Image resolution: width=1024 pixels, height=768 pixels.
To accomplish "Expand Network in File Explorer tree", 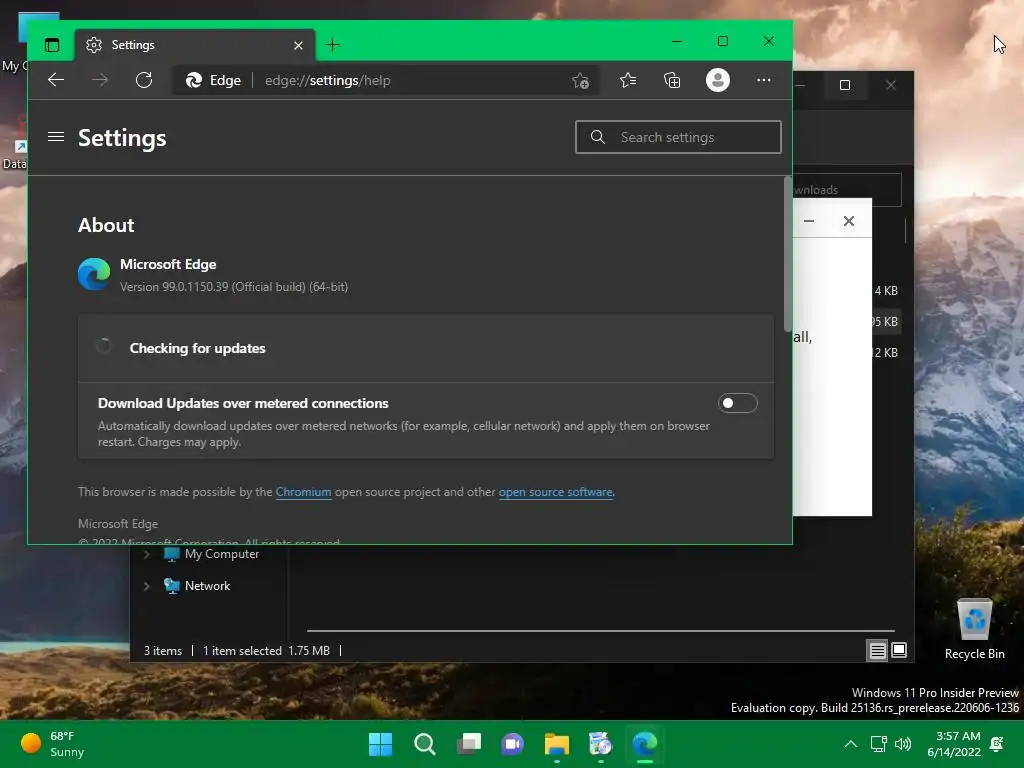I will [x=147, y=586].
